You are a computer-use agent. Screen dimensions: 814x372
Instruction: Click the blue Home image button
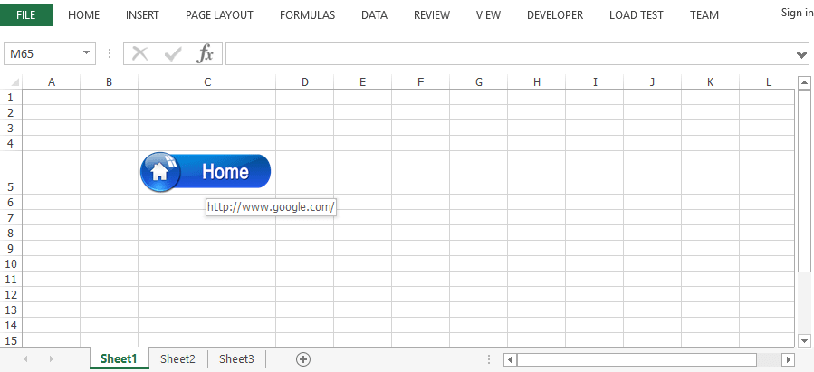(x=206, y=172)
